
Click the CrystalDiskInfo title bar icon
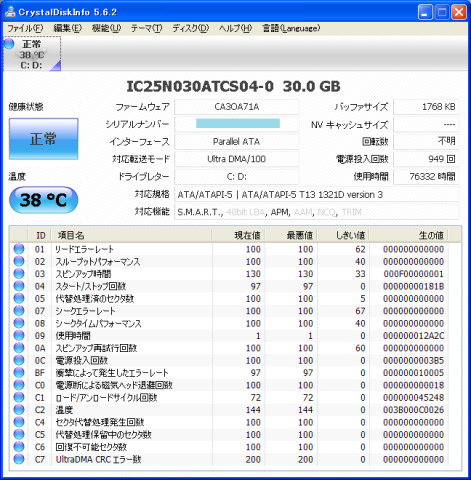click(x=10, y=12)
